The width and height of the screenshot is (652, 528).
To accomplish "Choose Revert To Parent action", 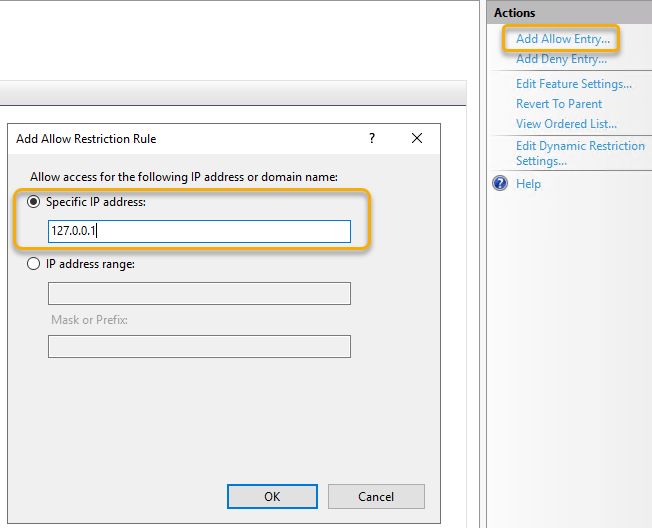I will (x=559, y=104).
